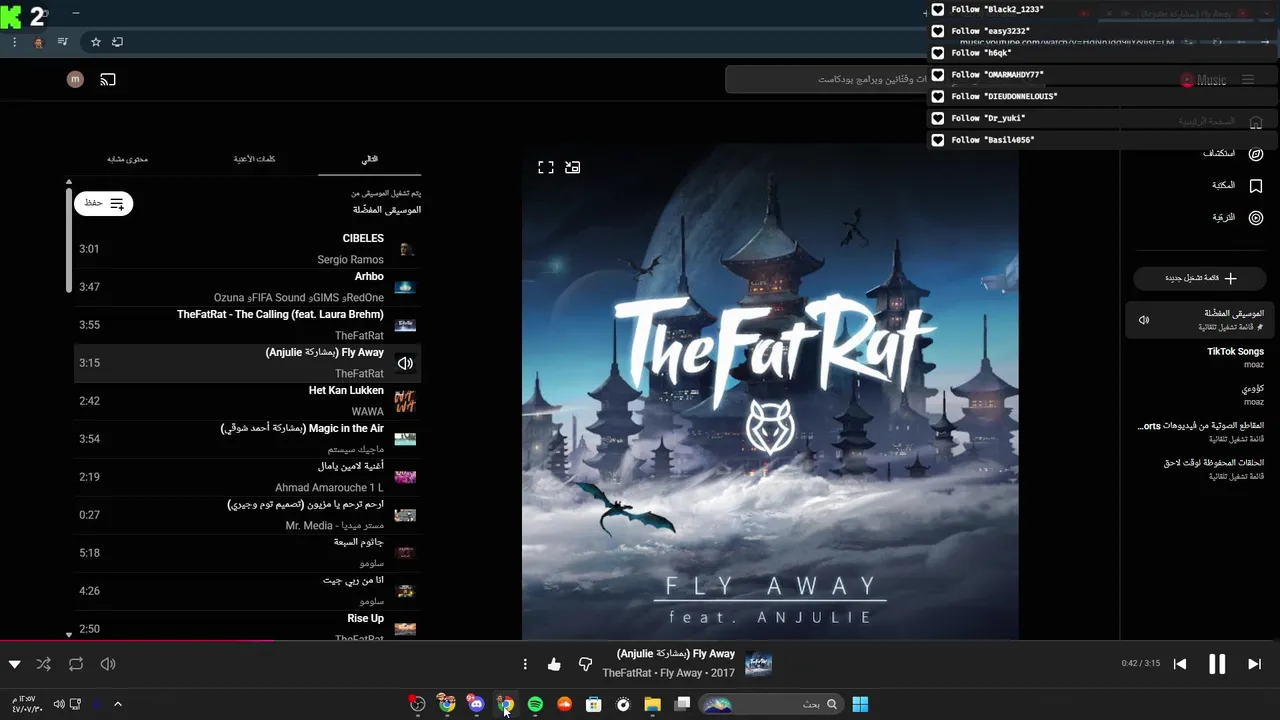Collapse the player page with arrow
The image size is (1280, 720).
(14, 664)
